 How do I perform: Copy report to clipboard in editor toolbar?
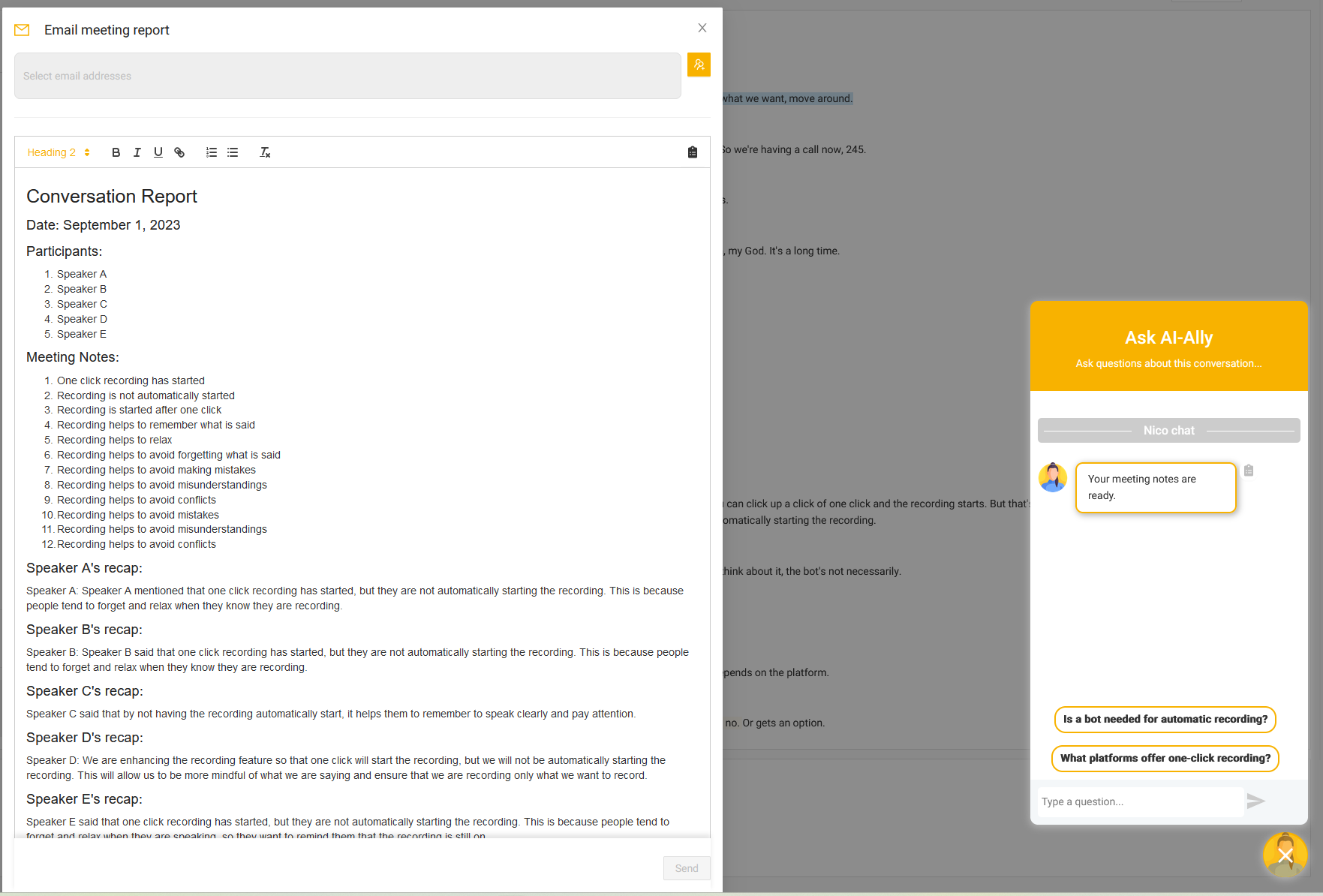point(693,152)
